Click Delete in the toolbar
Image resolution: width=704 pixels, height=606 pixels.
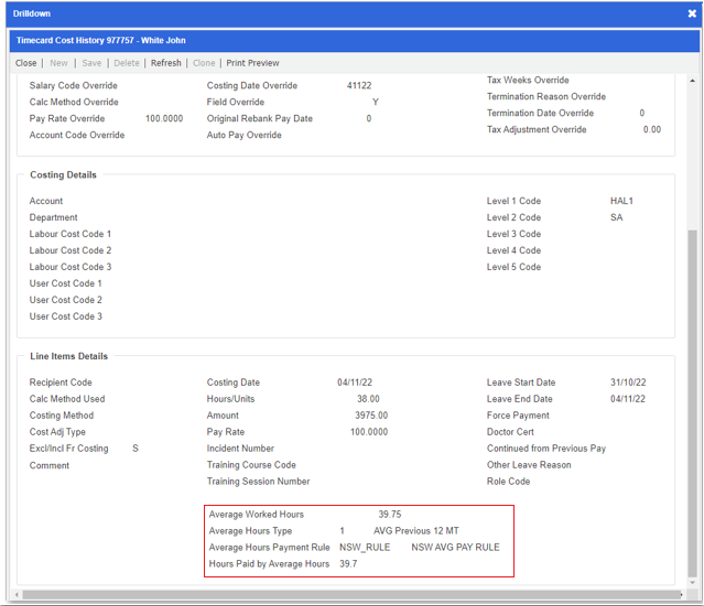(126, 63)
